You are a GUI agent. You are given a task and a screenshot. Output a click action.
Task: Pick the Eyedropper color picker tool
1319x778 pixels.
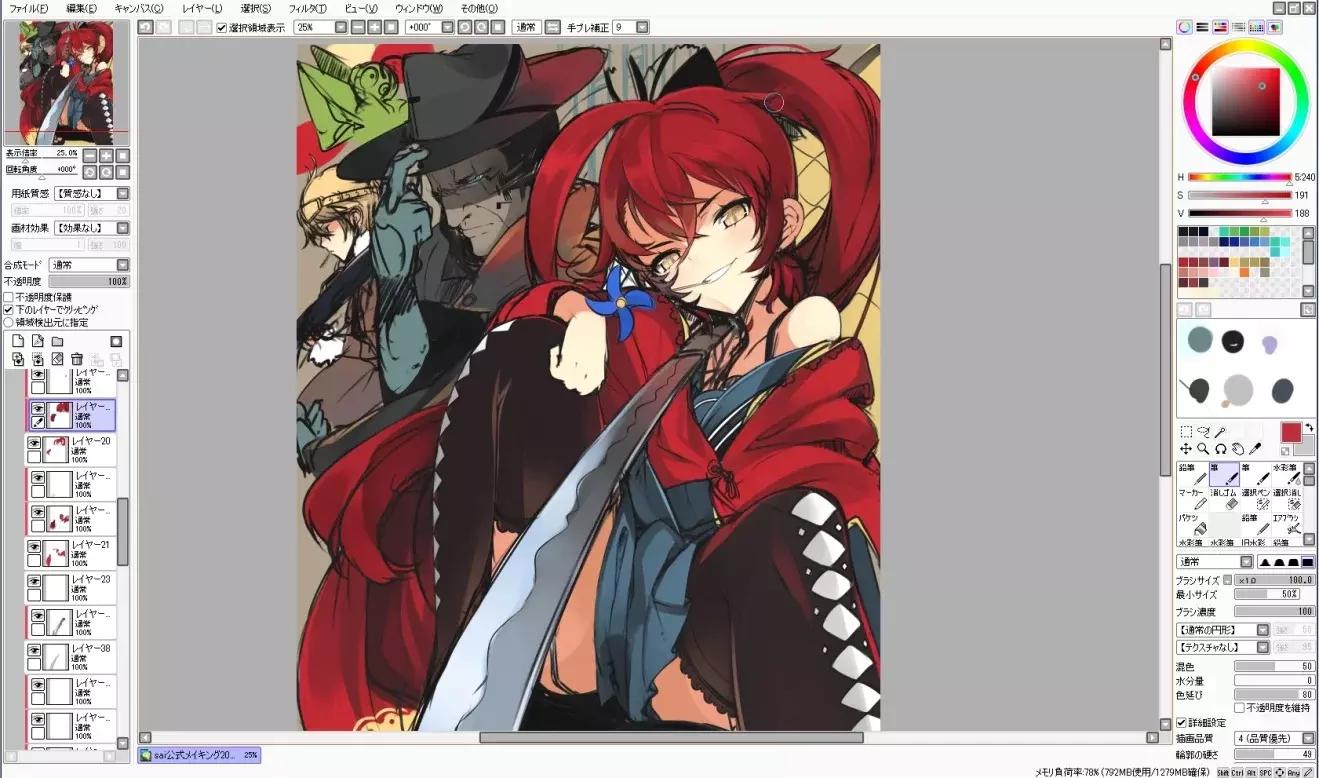pos(1256,449)
